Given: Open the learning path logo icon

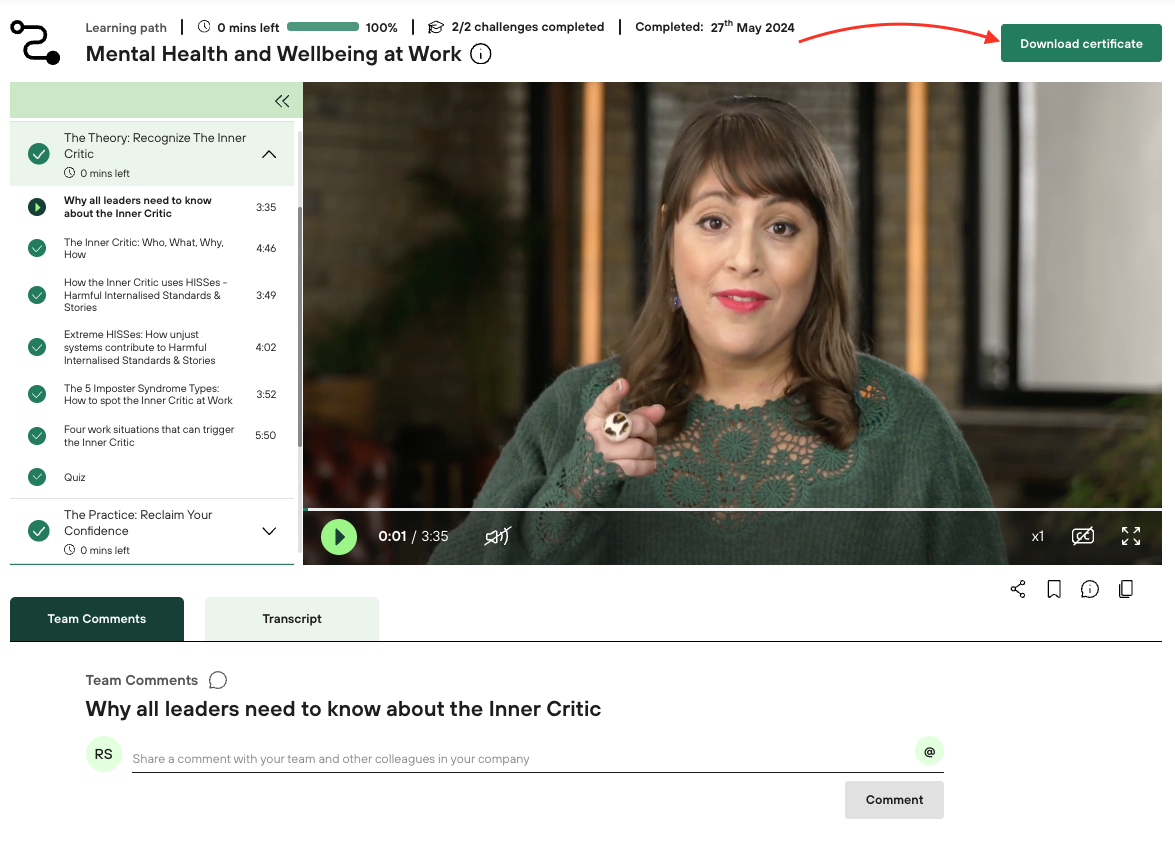Looking at the screenshot, I should coord(35,41).
